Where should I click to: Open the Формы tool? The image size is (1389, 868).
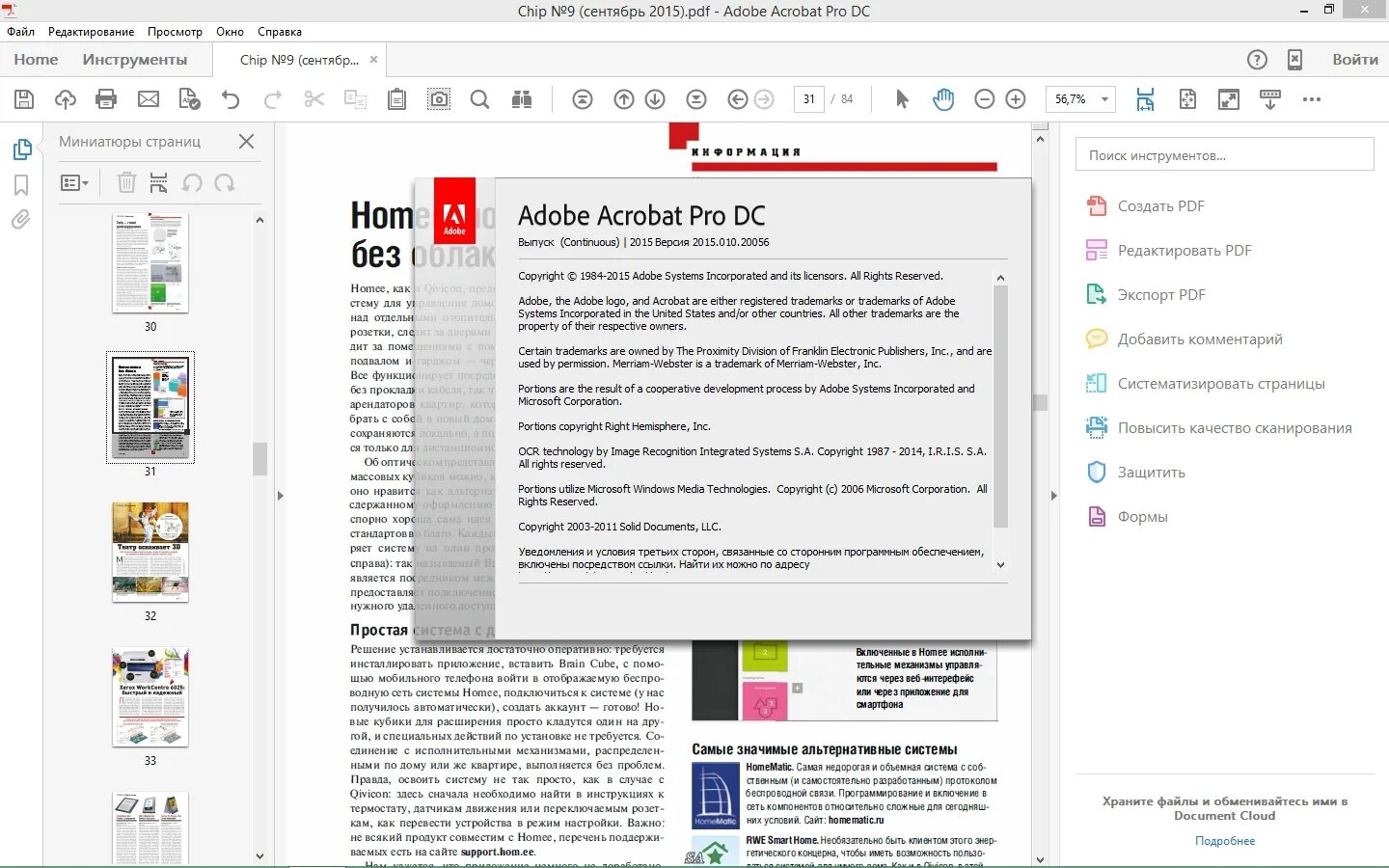tap(1127, 517)
